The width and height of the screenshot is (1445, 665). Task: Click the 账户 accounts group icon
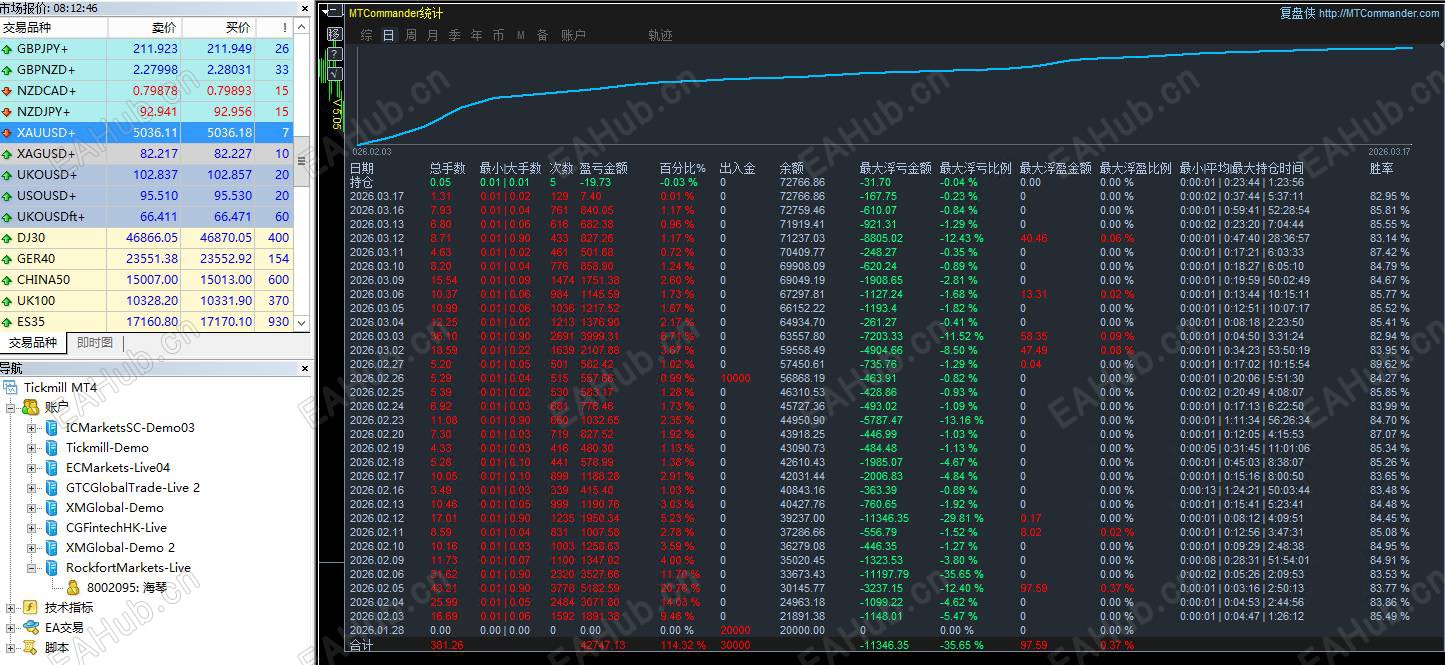click(x=31, y=407)
